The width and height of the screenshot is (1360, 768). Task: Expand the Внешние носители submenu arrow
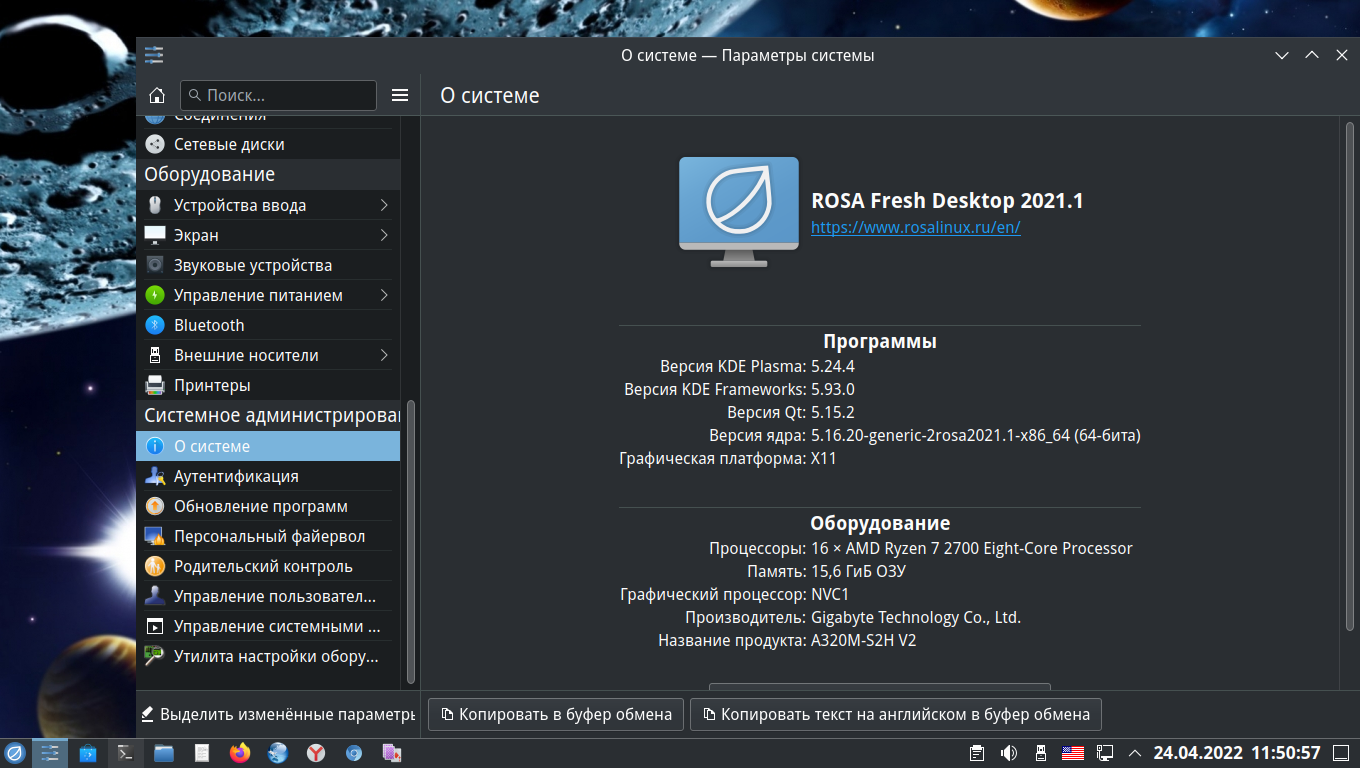coord(384,355)
